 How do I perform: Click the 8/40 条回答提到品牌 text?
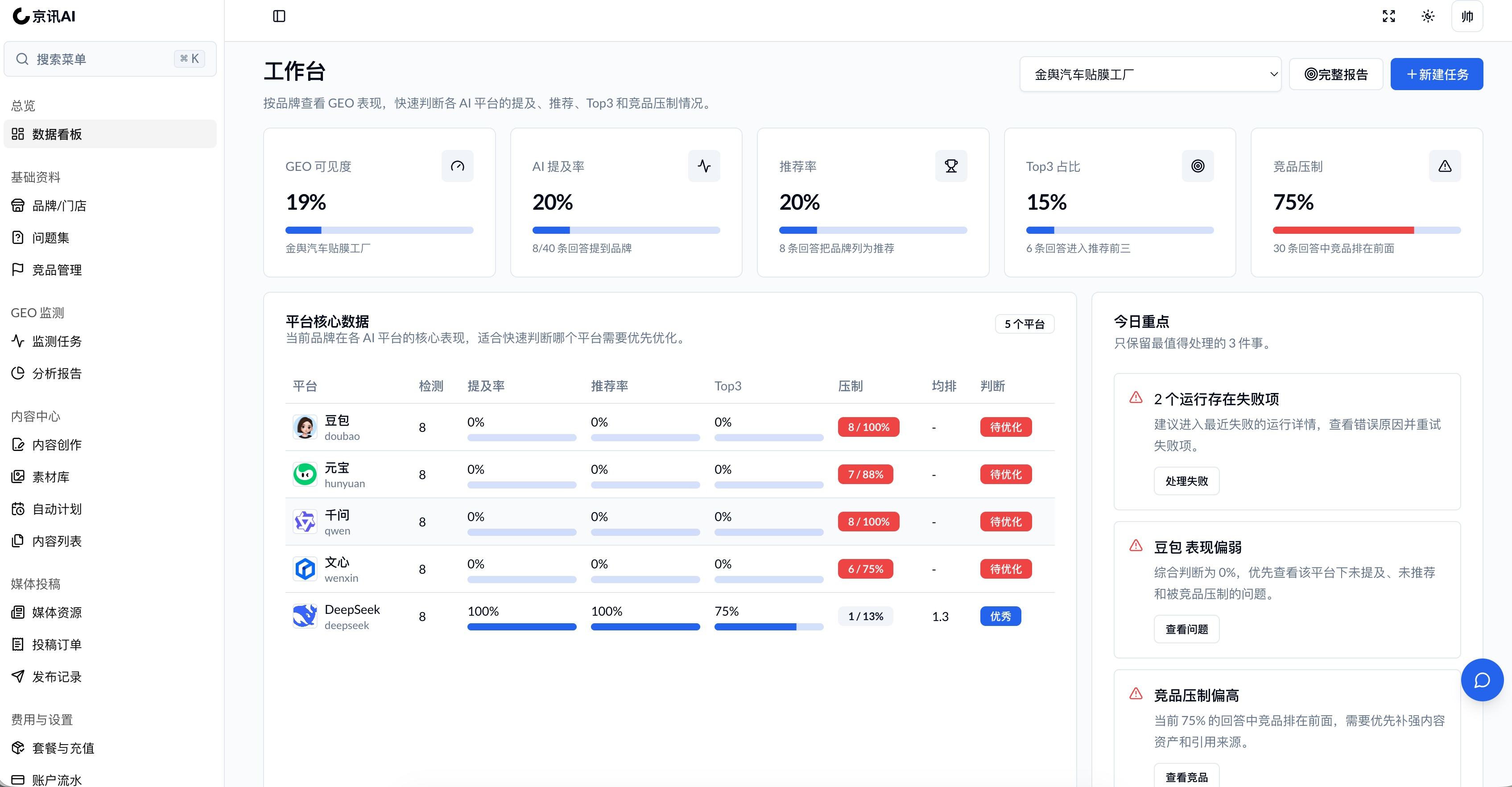point(582,248)
